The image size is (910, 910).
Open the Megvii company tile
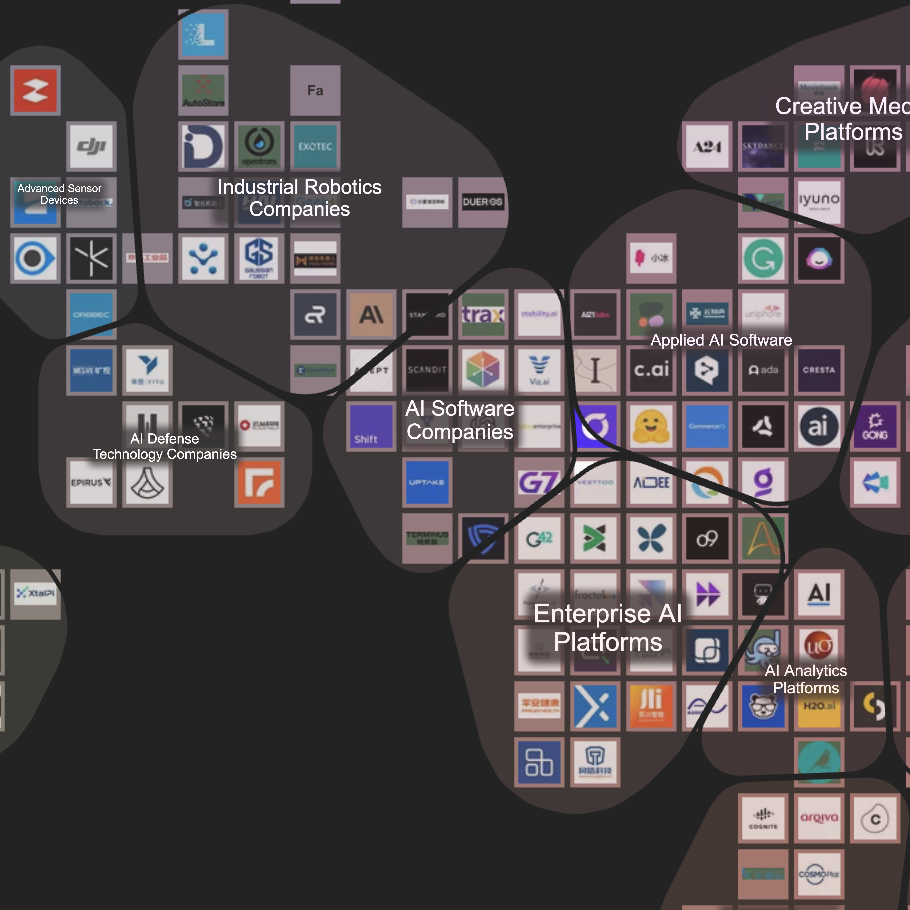pyautogui.click(x=91, y=370)
